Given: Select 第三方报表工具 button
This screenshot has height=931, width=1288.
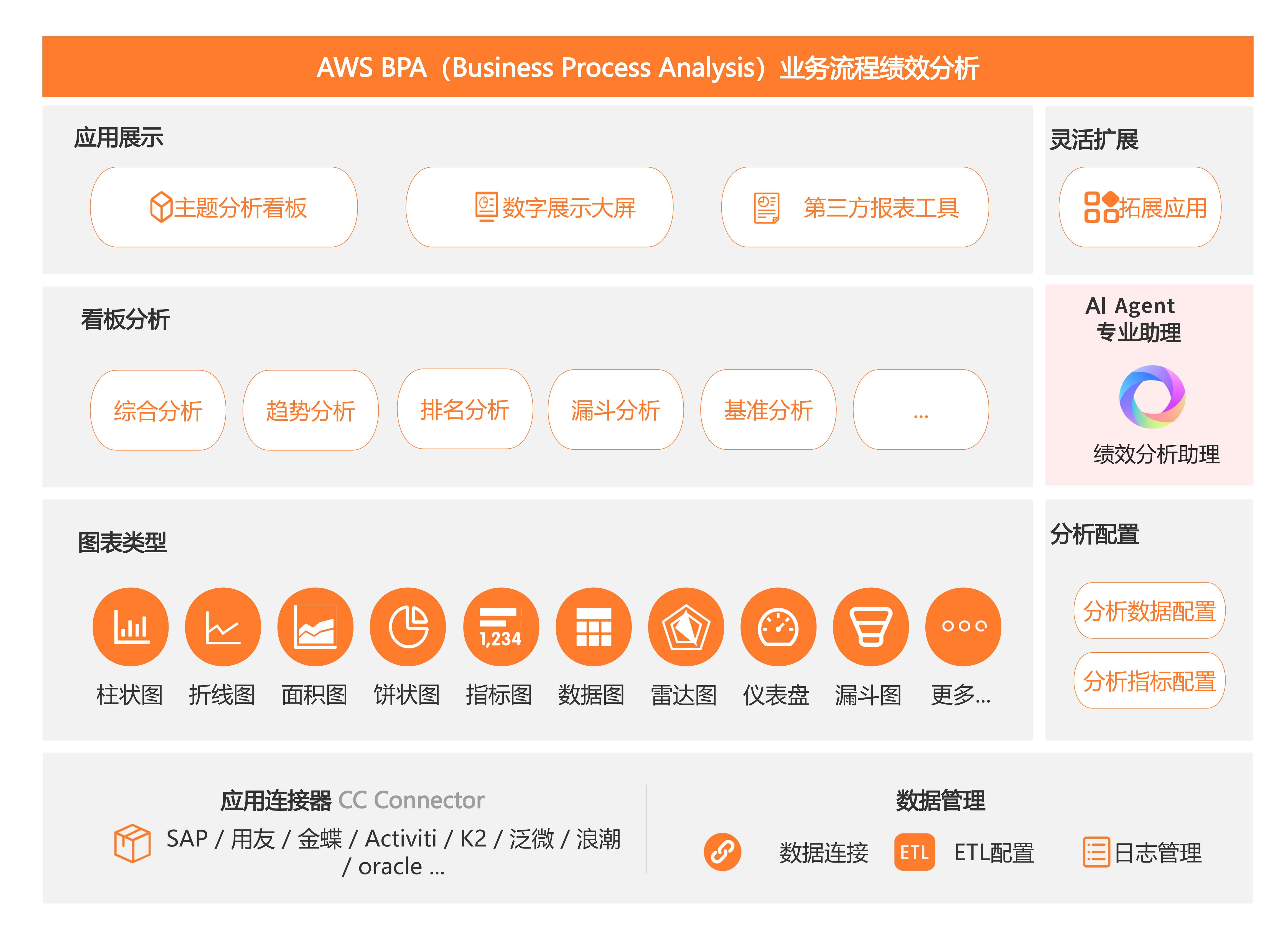Looking at the screenshot, I should coord(855,207).
